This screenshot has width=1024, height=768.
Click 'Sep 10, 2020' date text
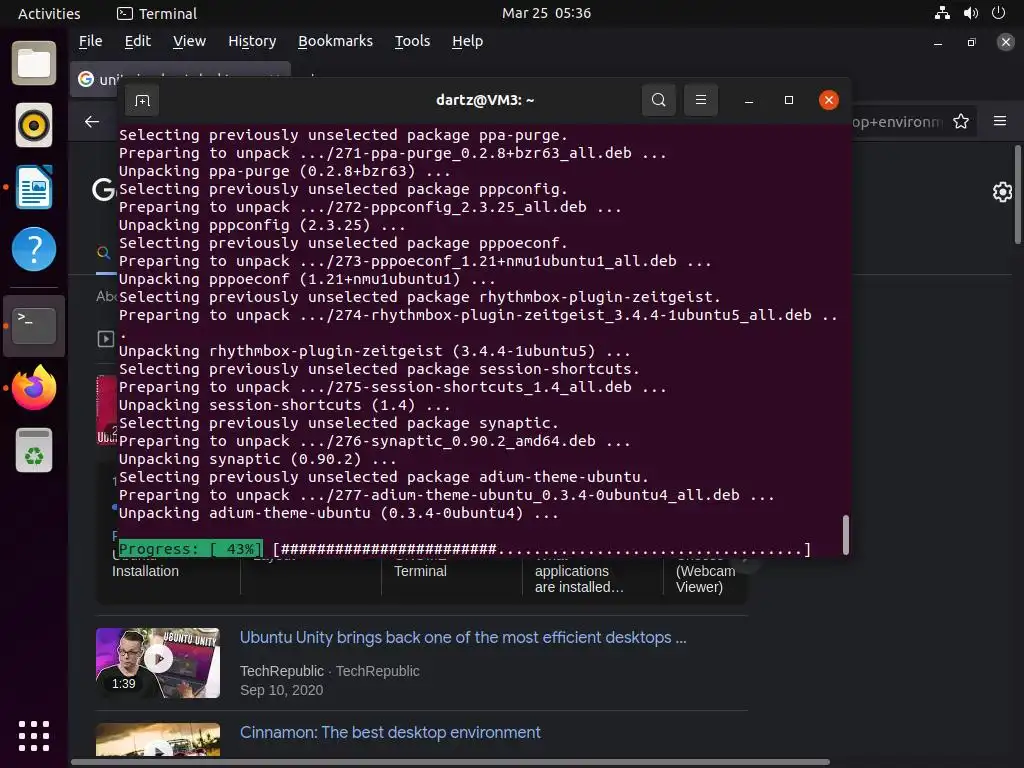tap(281, 690)
